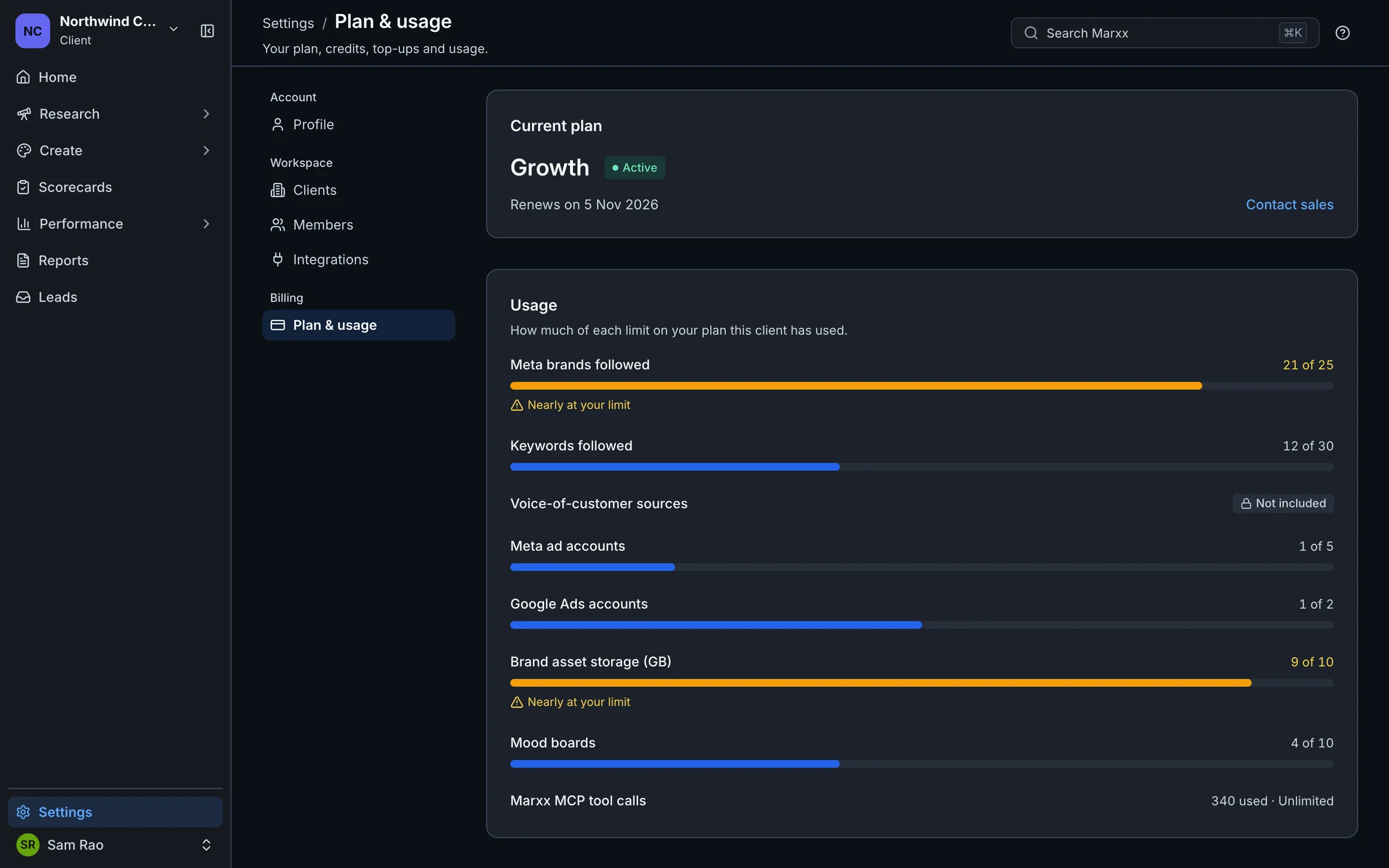Click the Meta brands followed progress bar
1389x868 pixels.
922,386
